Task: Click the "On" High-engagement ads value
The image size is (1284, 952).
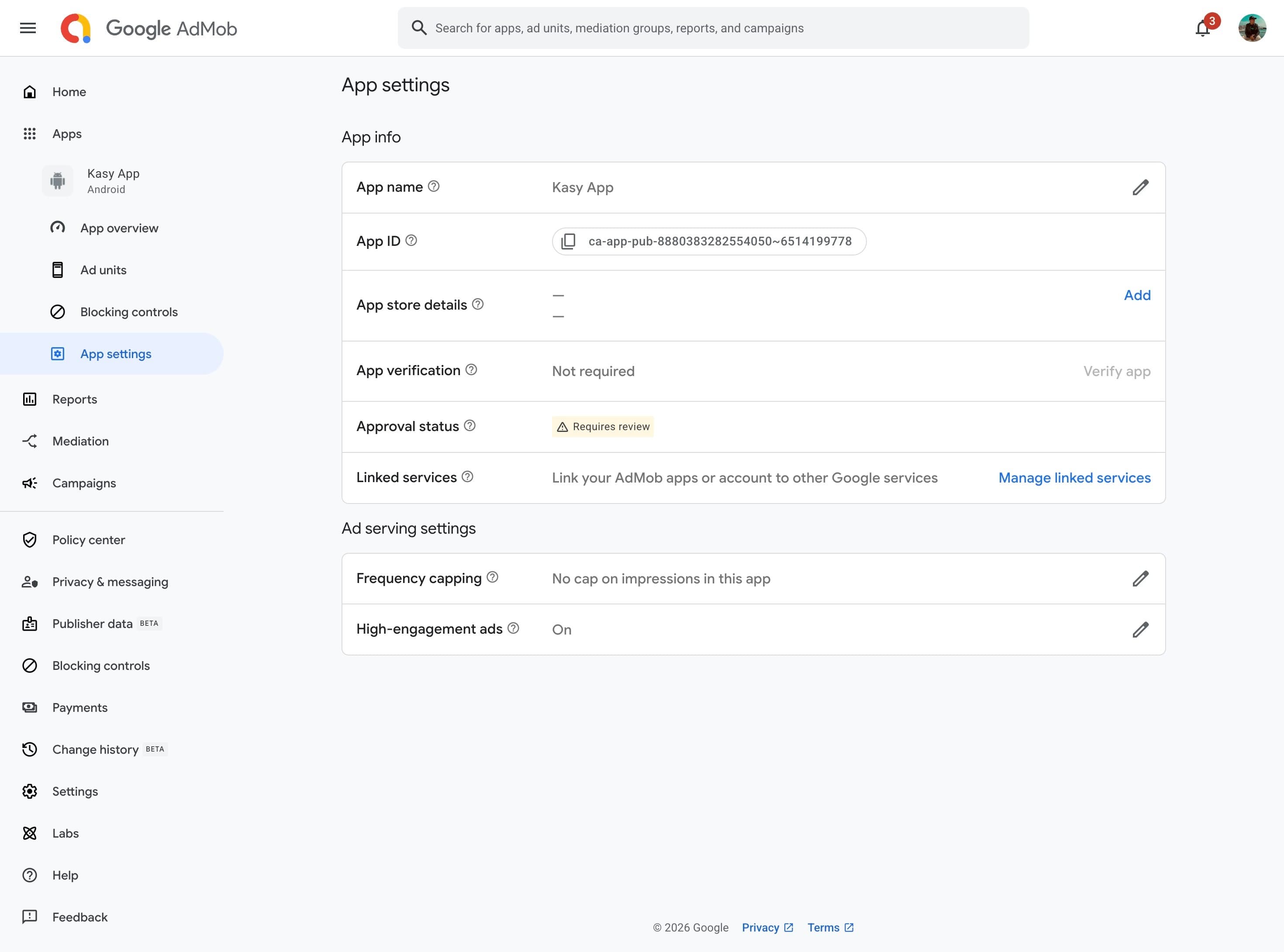Action: point(562,629)
